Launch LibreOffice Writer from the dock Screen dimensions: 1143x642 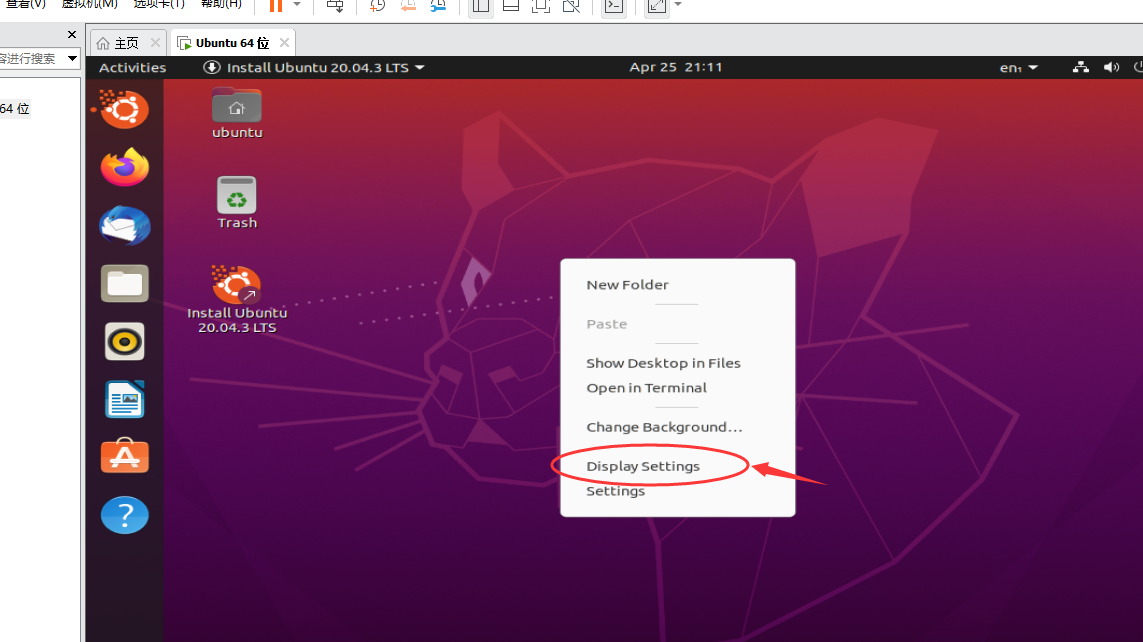click(x=124, y=398)
